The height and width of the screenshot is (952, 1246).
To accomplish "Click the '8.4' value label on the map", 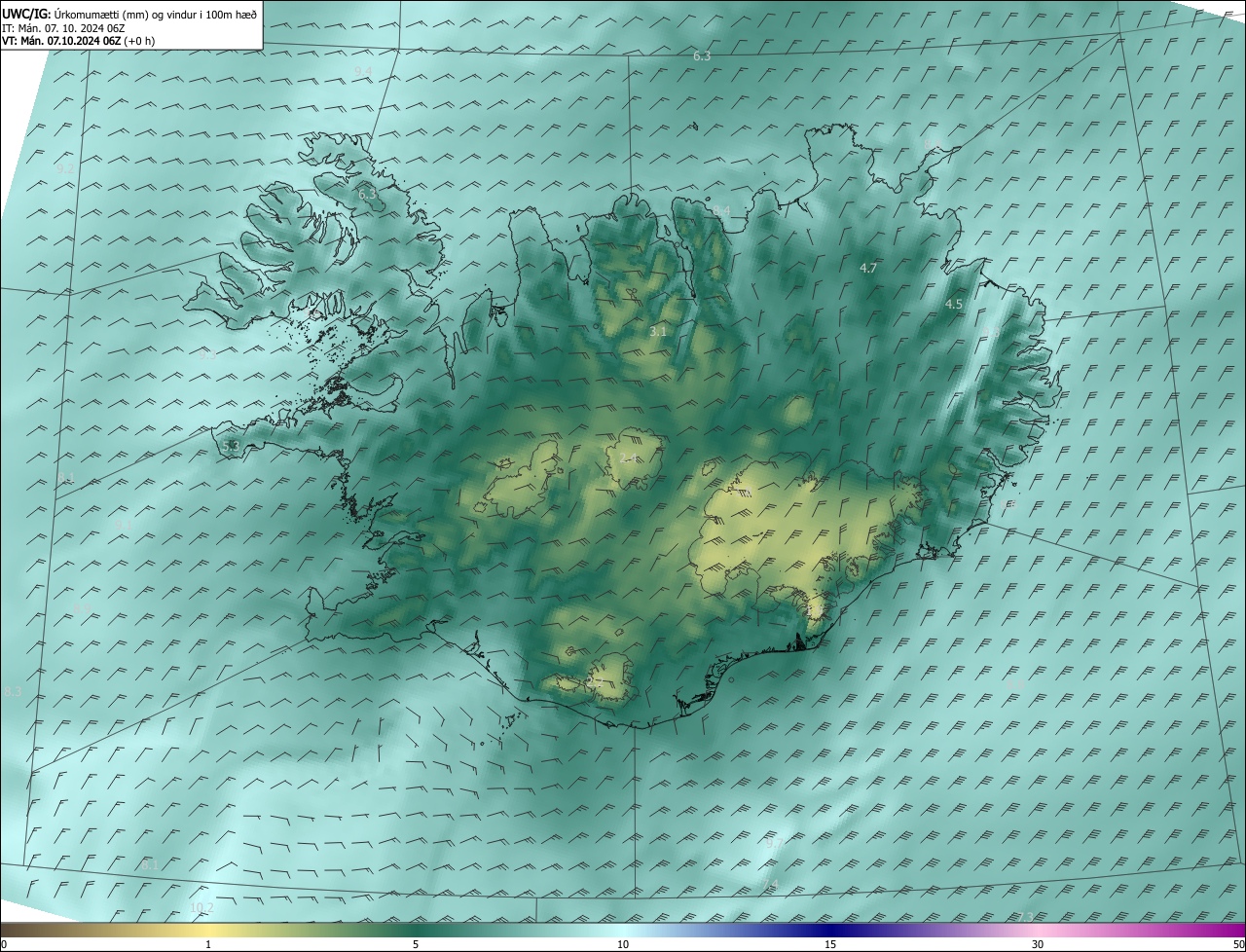I will pyautogui.click(x=721, y=210).
